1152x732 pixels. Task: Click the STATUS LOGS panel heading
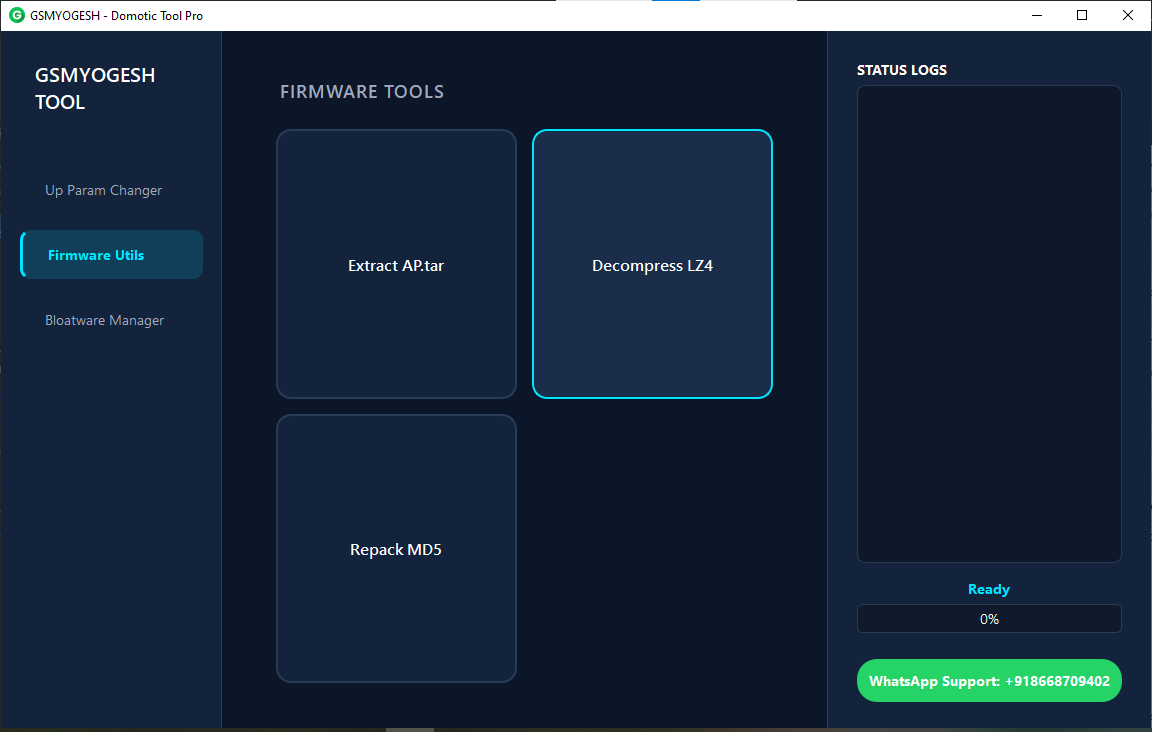coord(901,70)
